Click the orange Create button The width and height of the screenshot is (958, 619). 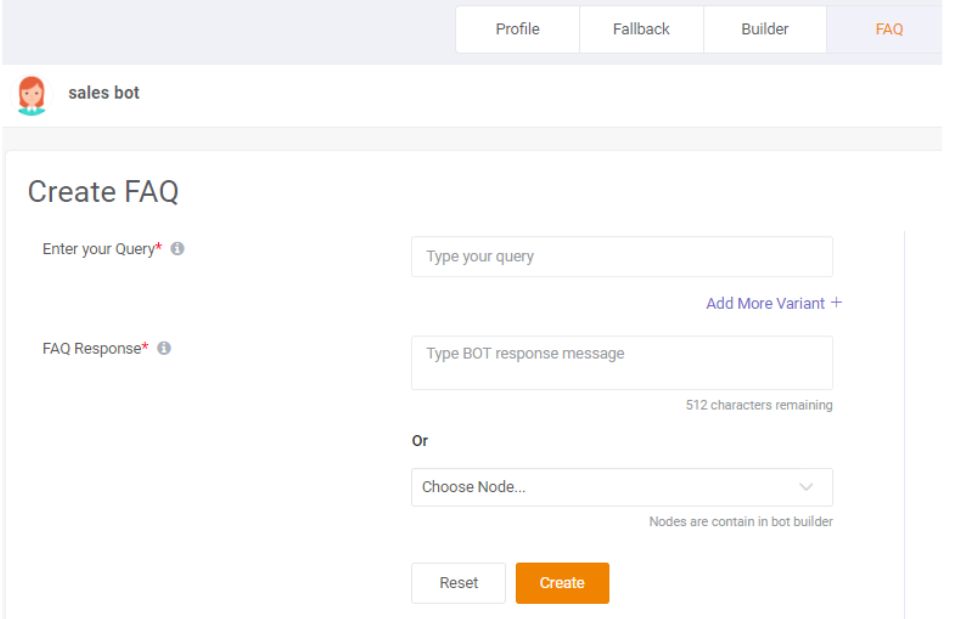coord(562,583)
